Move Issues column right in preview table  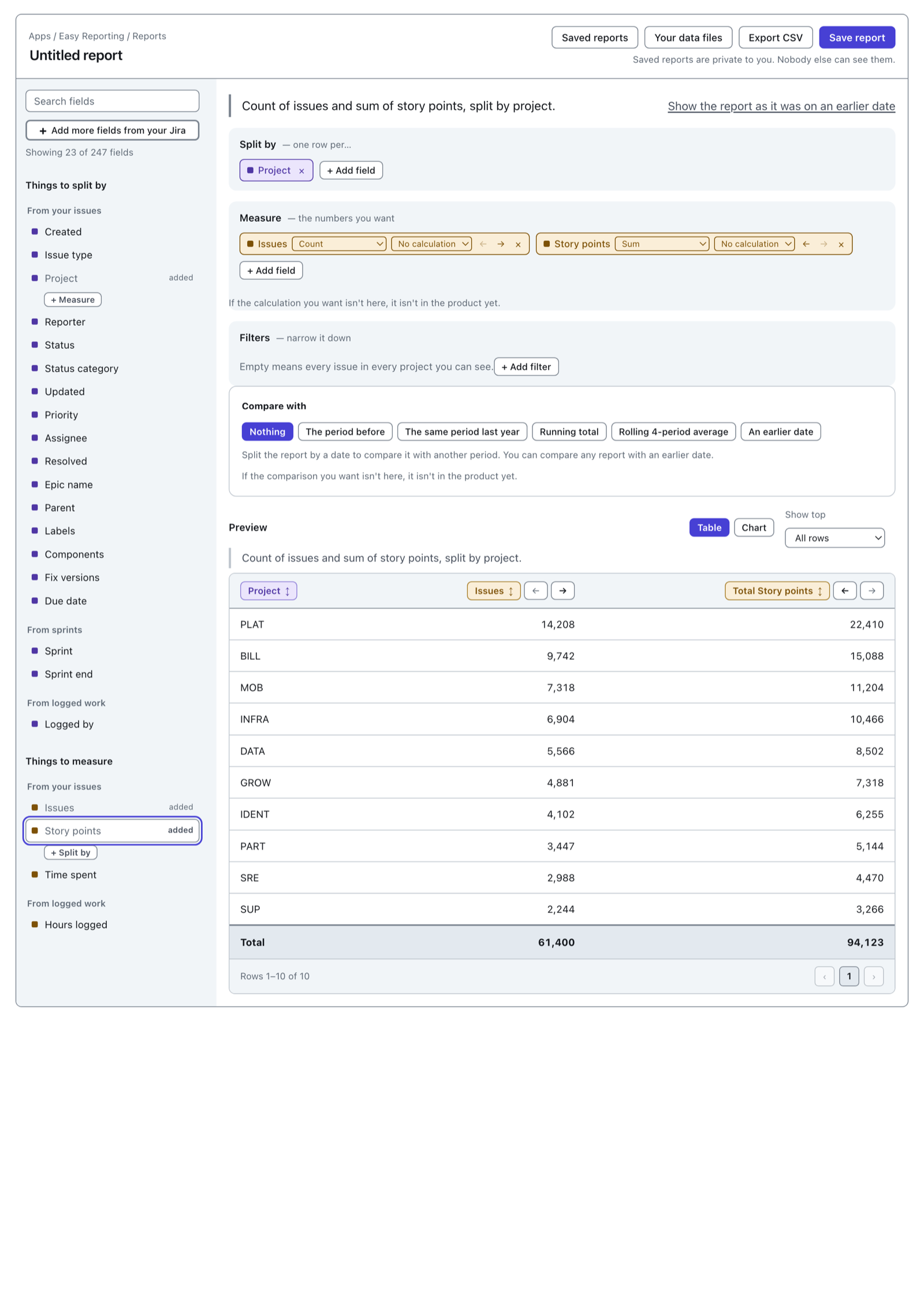[x=562, y=591]
